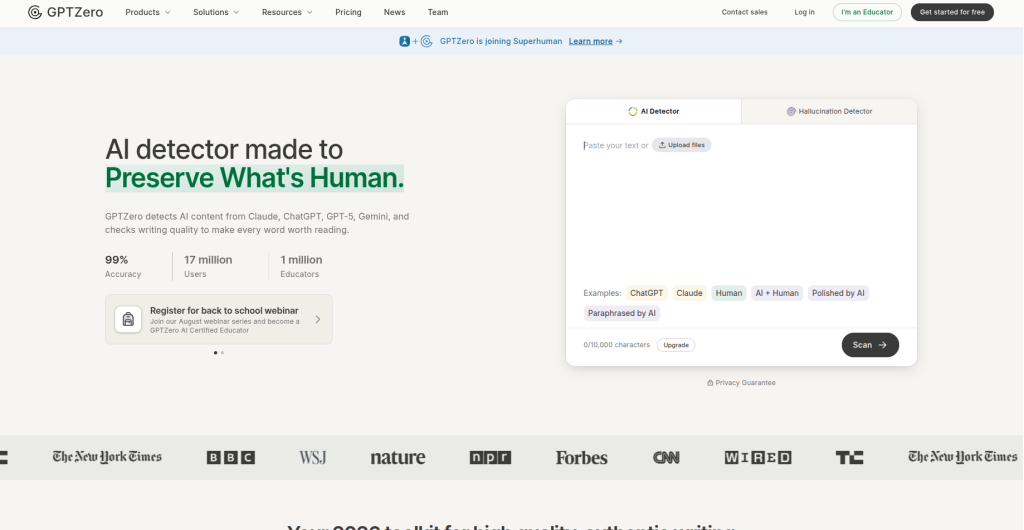Click the Hallucination Detector fingerprint icon
1024x530 pixels.
tap(792, 112)
